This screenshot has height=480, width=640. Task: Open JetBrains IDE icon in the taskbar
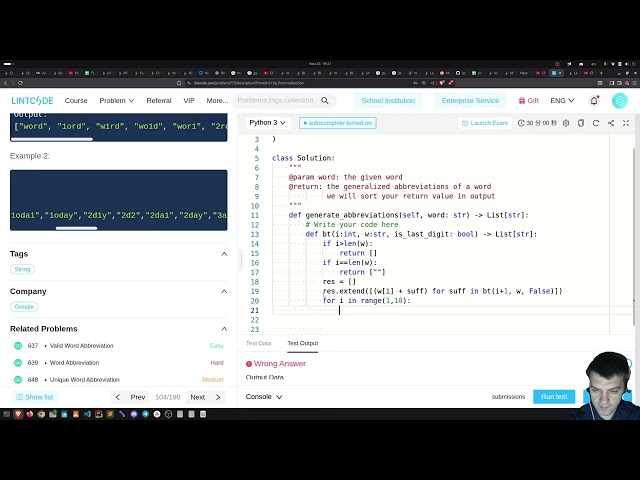(99, 414)
